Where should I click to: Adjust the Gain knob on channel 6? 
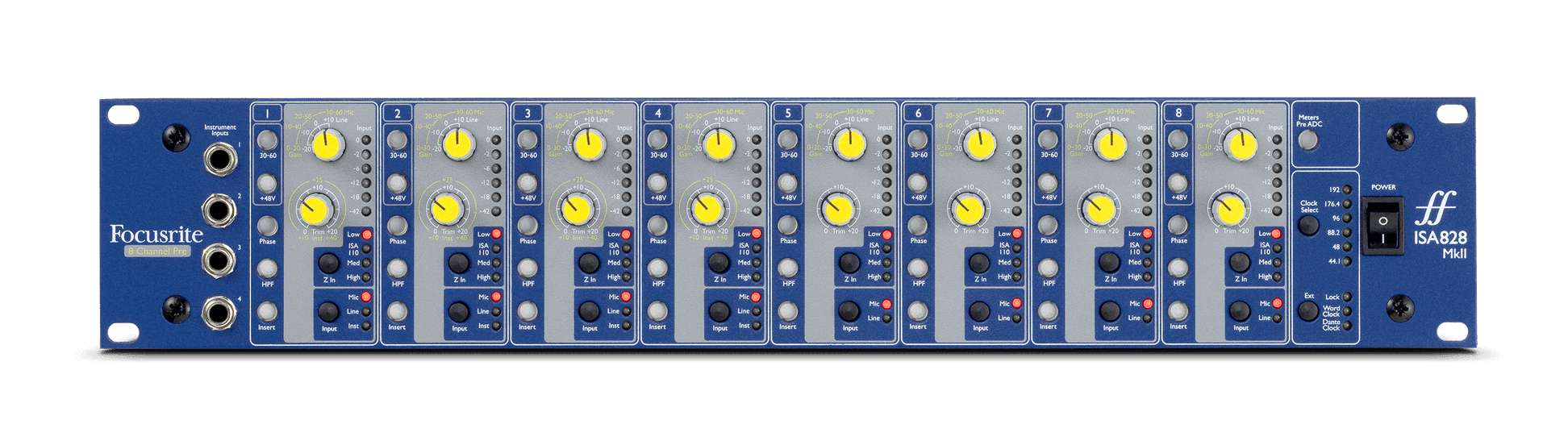tap(978, 146)
